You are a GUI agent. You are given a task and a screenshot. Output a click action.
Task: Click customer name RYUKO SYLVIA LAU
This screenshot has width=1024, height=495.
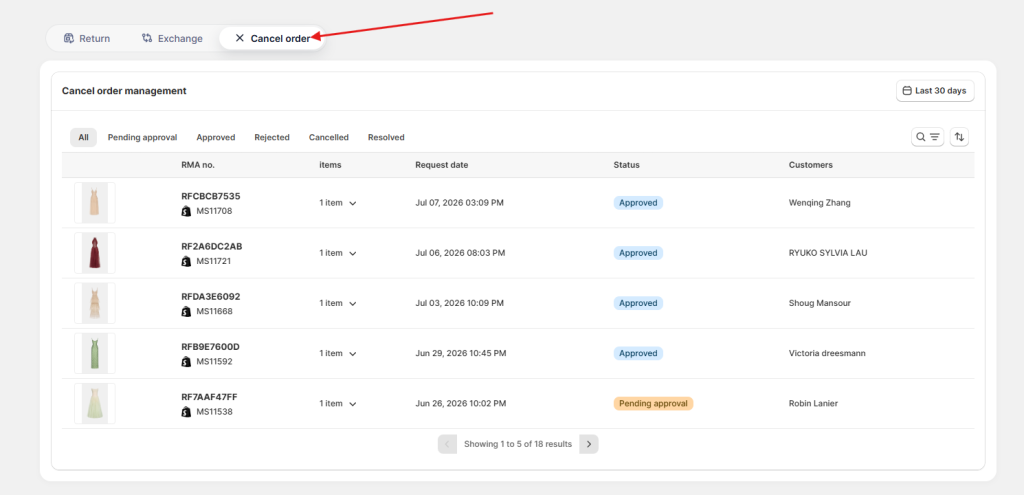828,253
